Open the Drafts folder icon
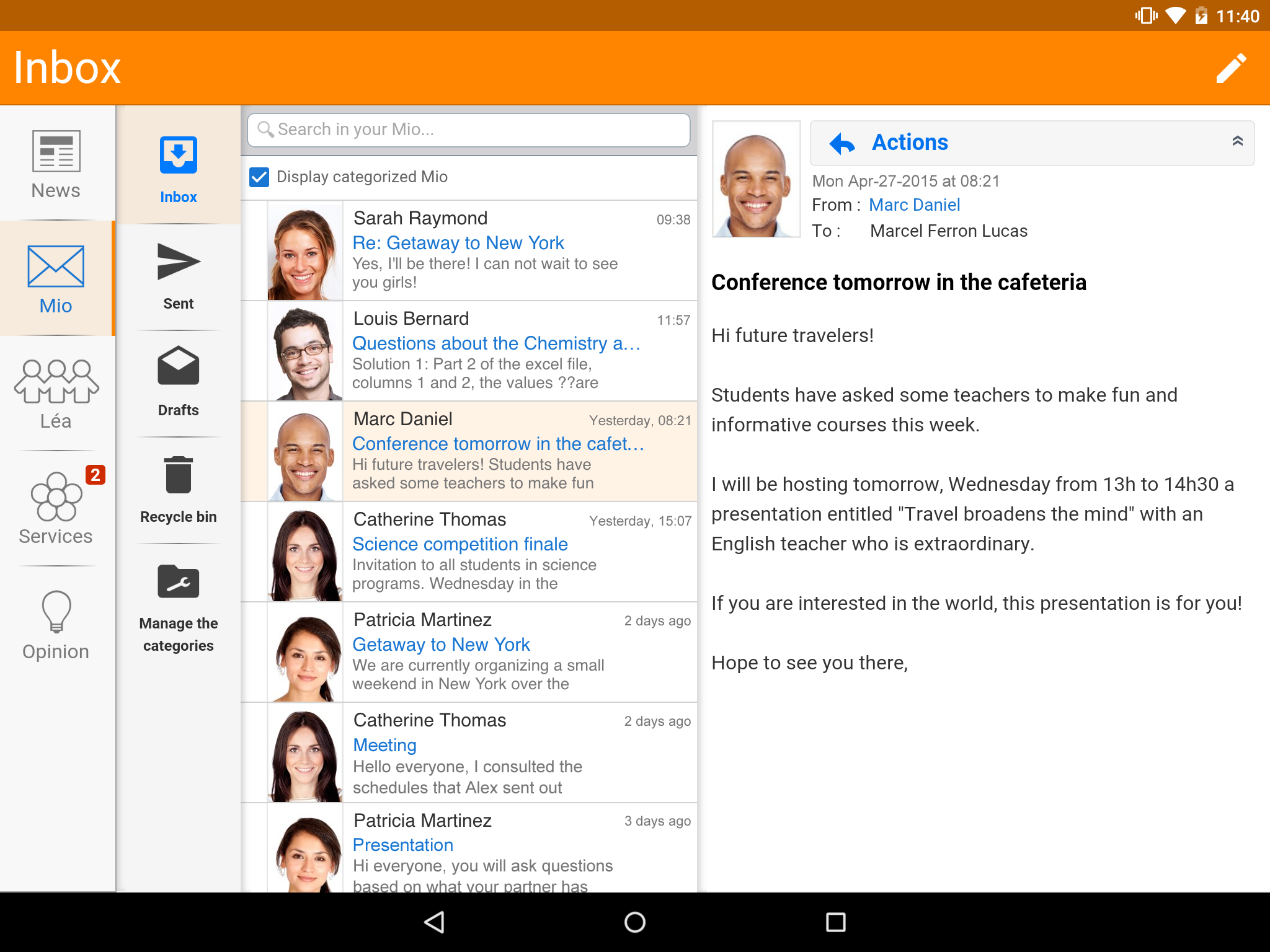 pyautogui.click(x=179, y=366)
